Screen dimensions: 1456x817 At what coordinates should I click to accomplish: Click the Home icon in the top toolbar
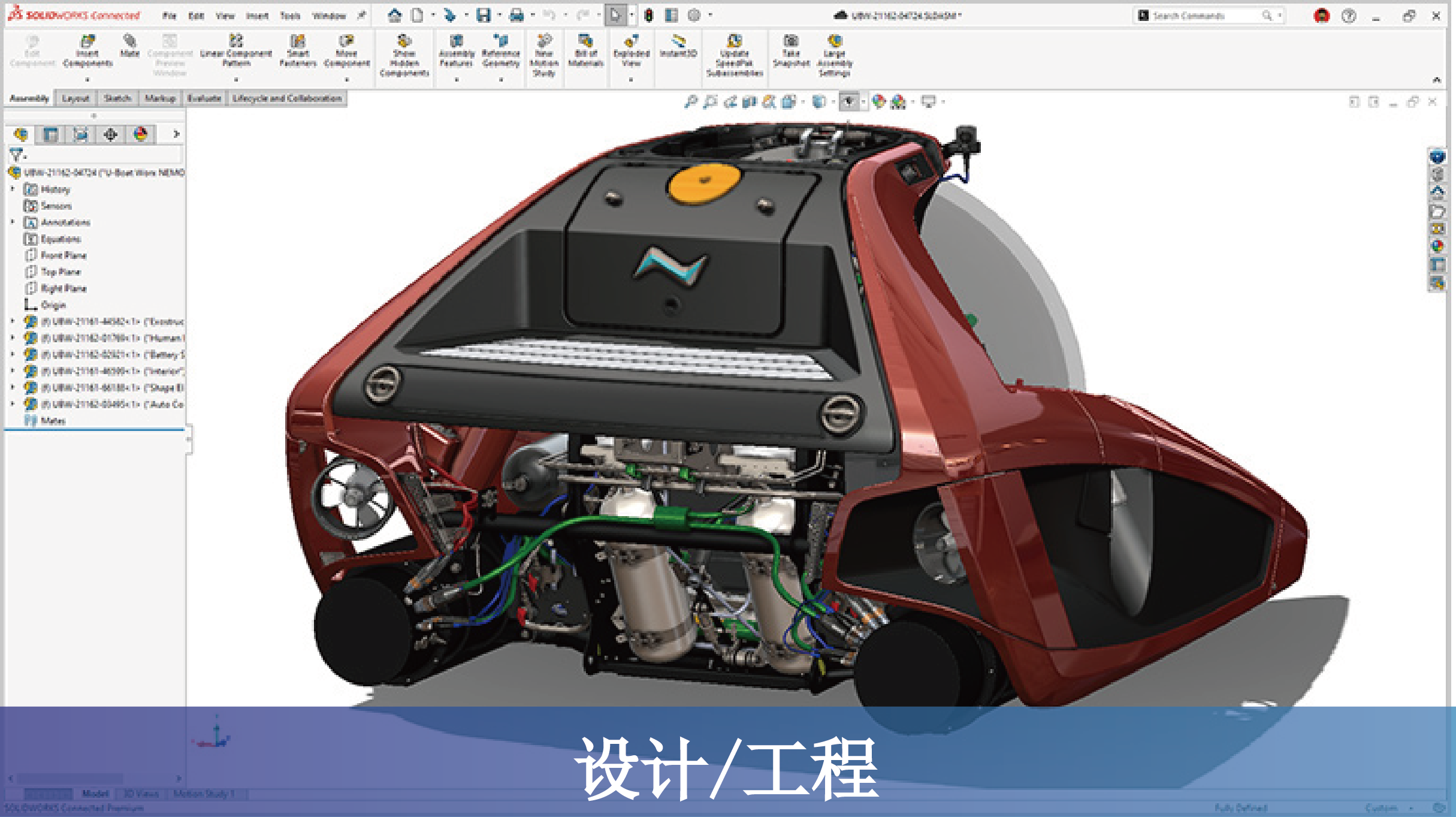pyautogui.click(x=394, y=16)
